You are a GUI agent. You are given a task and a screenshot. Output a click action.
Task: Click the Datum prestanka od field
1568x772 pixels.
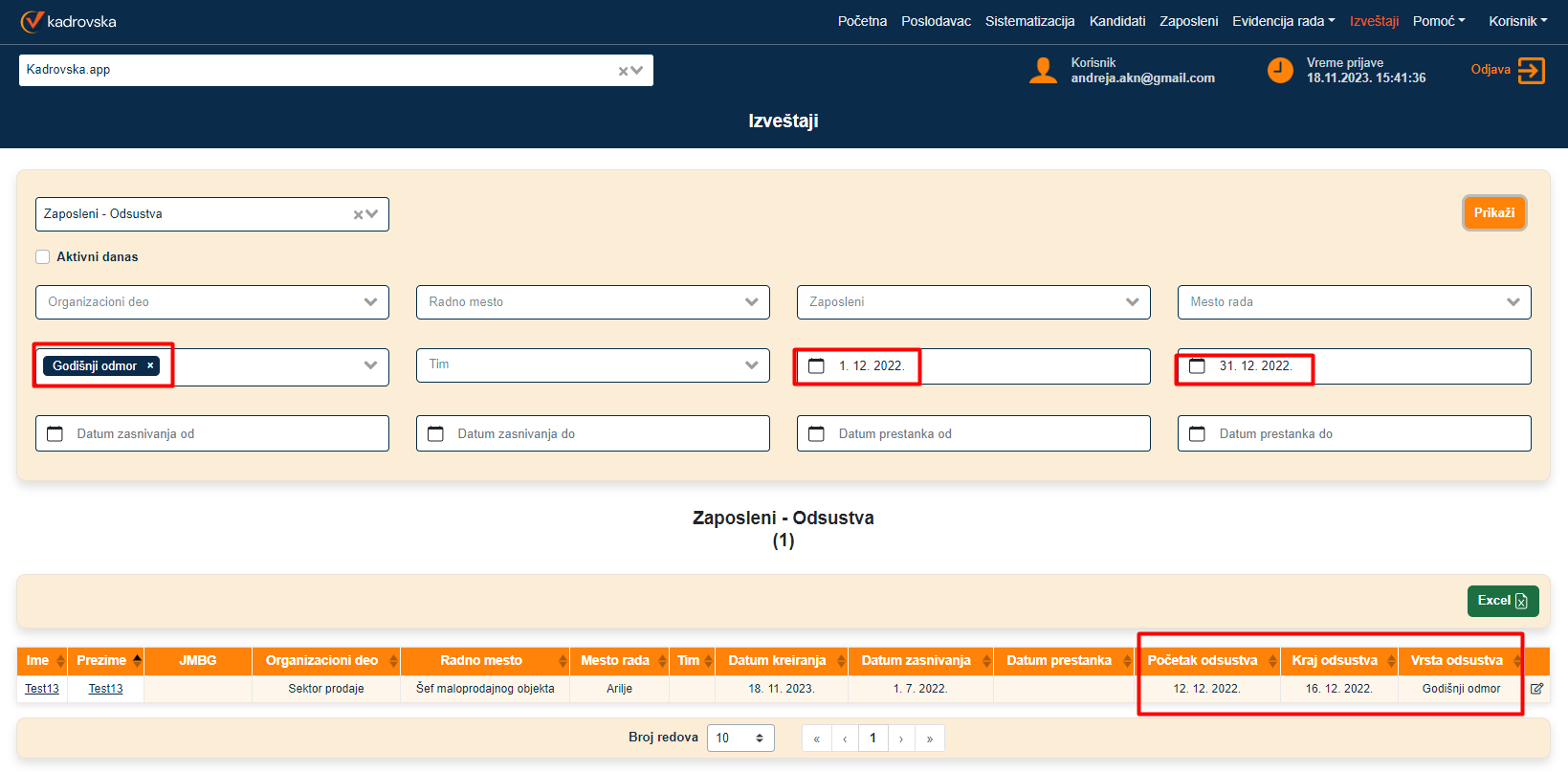(x=973, y=434)
